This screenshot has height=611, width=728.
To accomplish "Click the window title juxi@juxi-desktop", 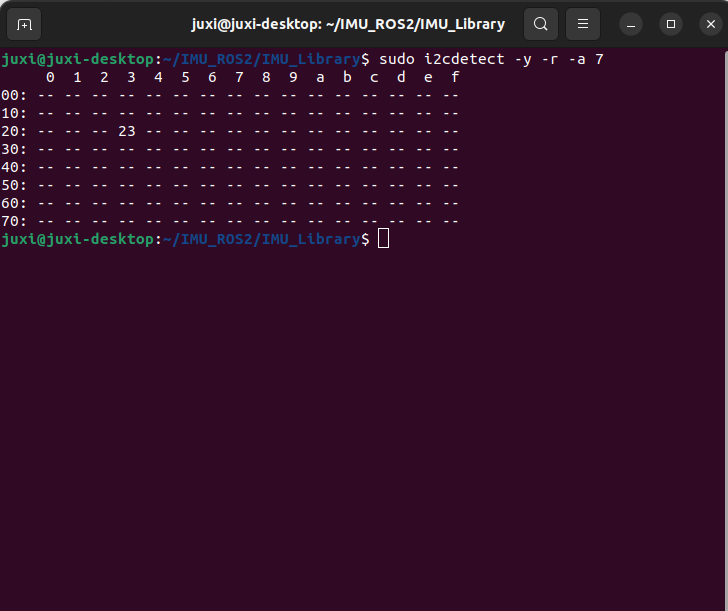I will click(348, 24).
